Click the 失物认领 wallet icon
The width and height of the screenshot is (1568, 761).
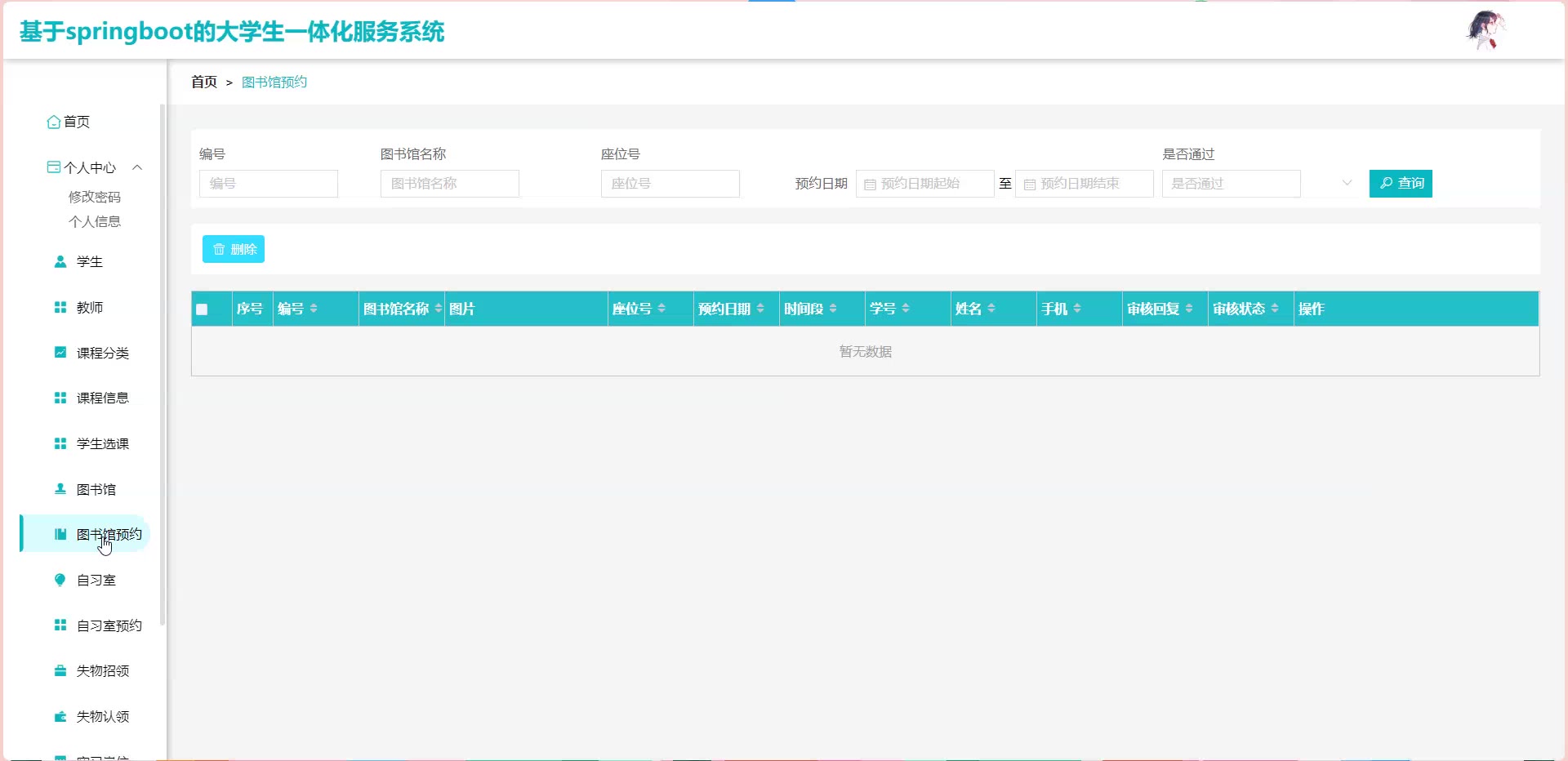(x=60, y=717)
